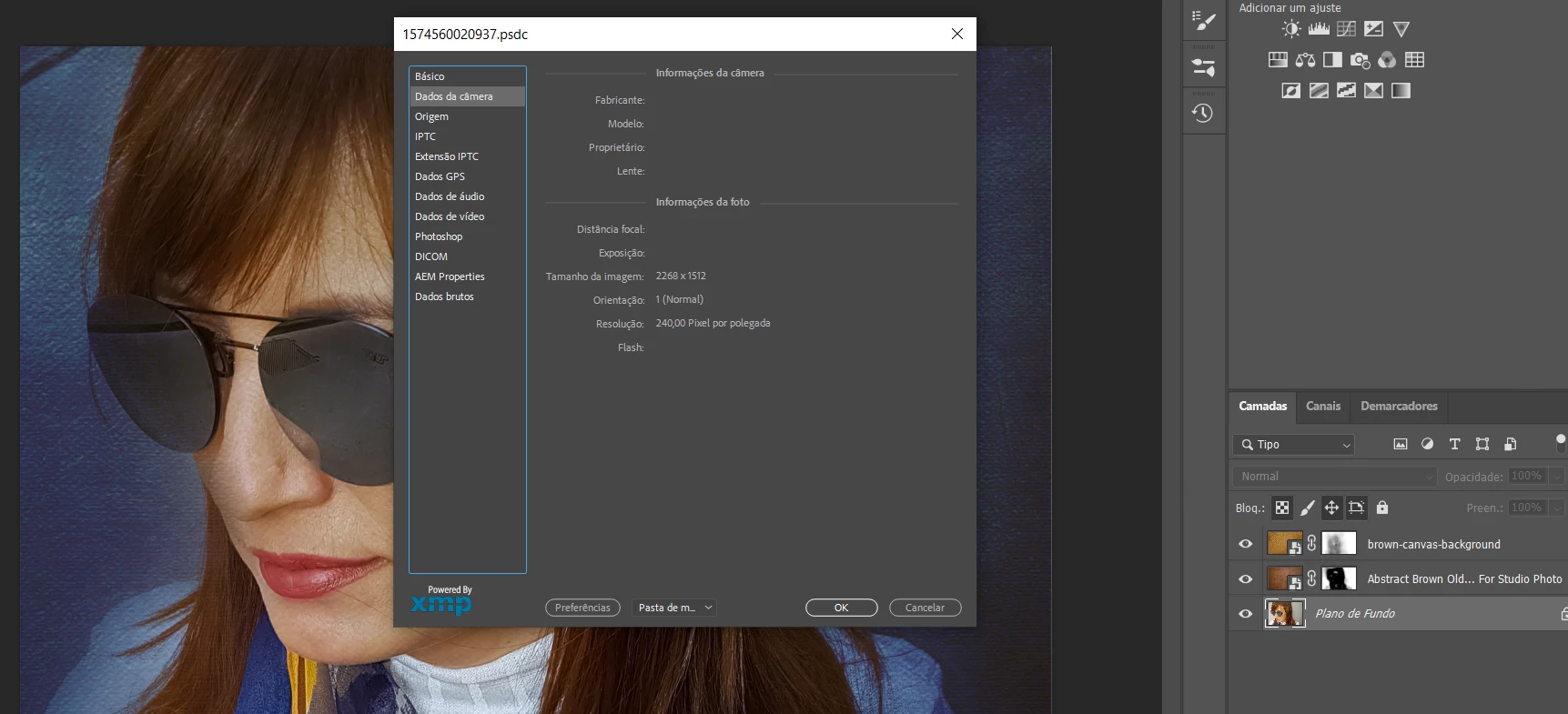Add a Threshold adjustment layer
The image size is (1568, 714).
coord(1346,90)
